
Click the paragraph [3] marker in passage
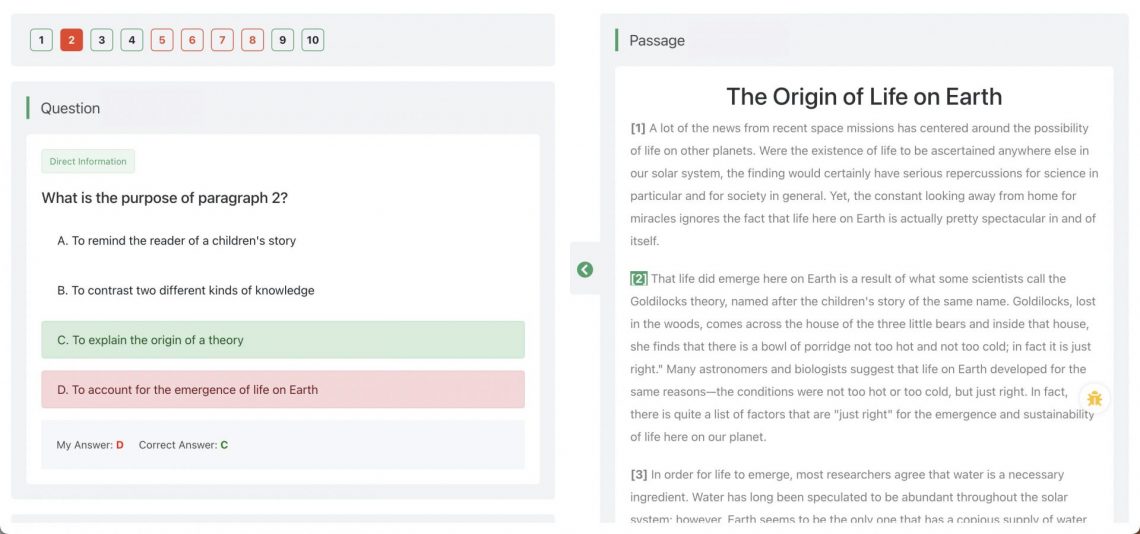639,474
